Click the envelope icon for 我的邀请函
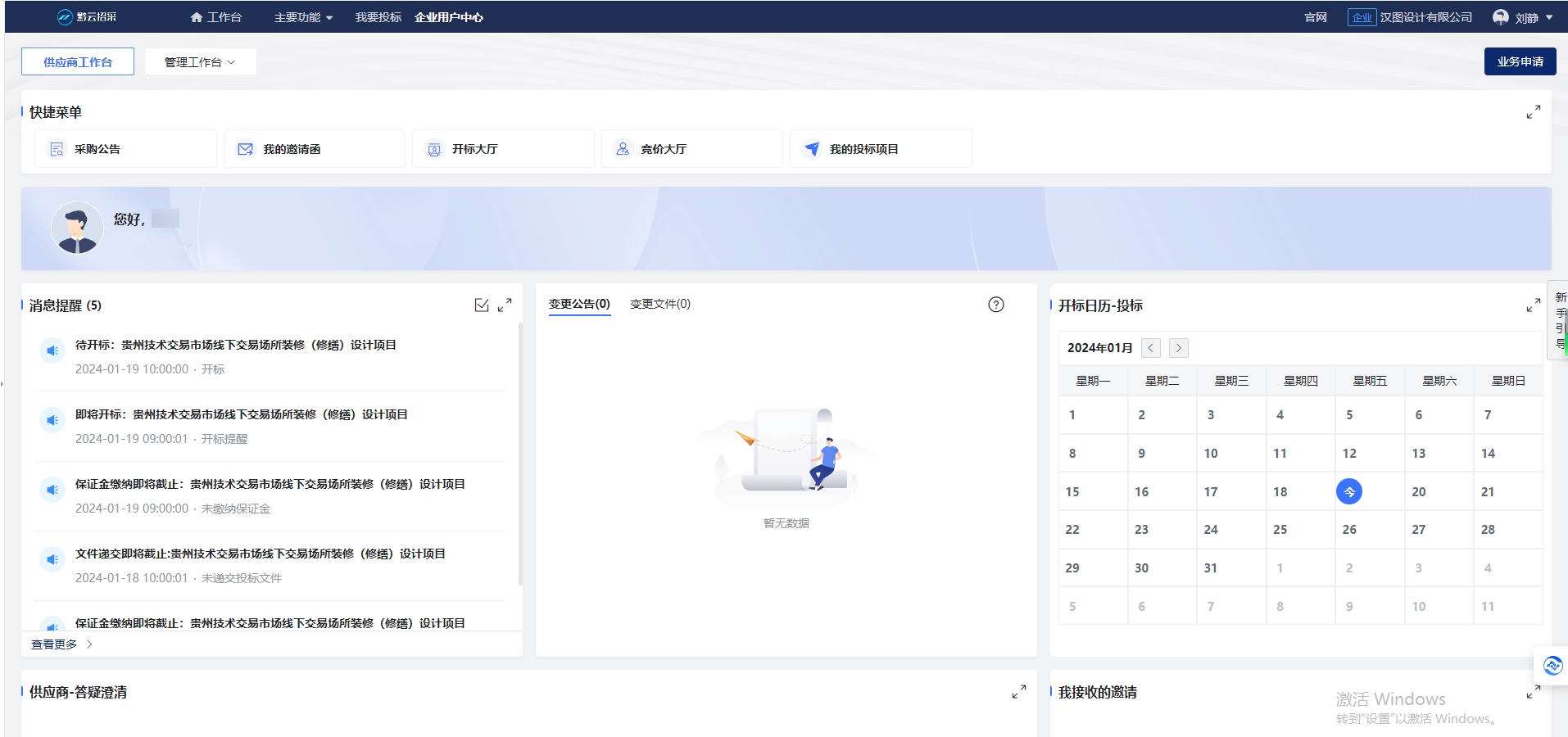 click(244, 148)
